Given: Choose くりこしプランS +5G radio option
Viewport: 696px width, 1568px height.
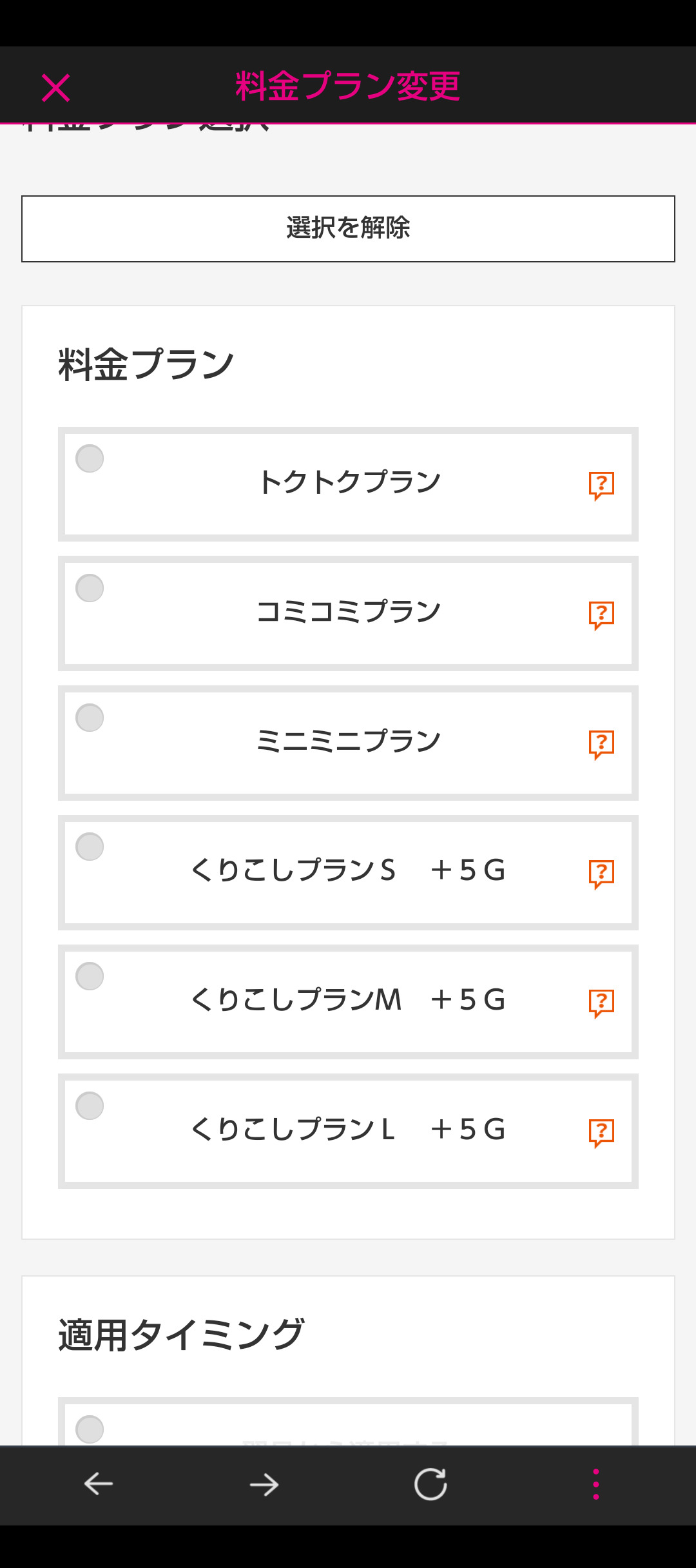Looking at the screenshot, I should tap(90, 847).
